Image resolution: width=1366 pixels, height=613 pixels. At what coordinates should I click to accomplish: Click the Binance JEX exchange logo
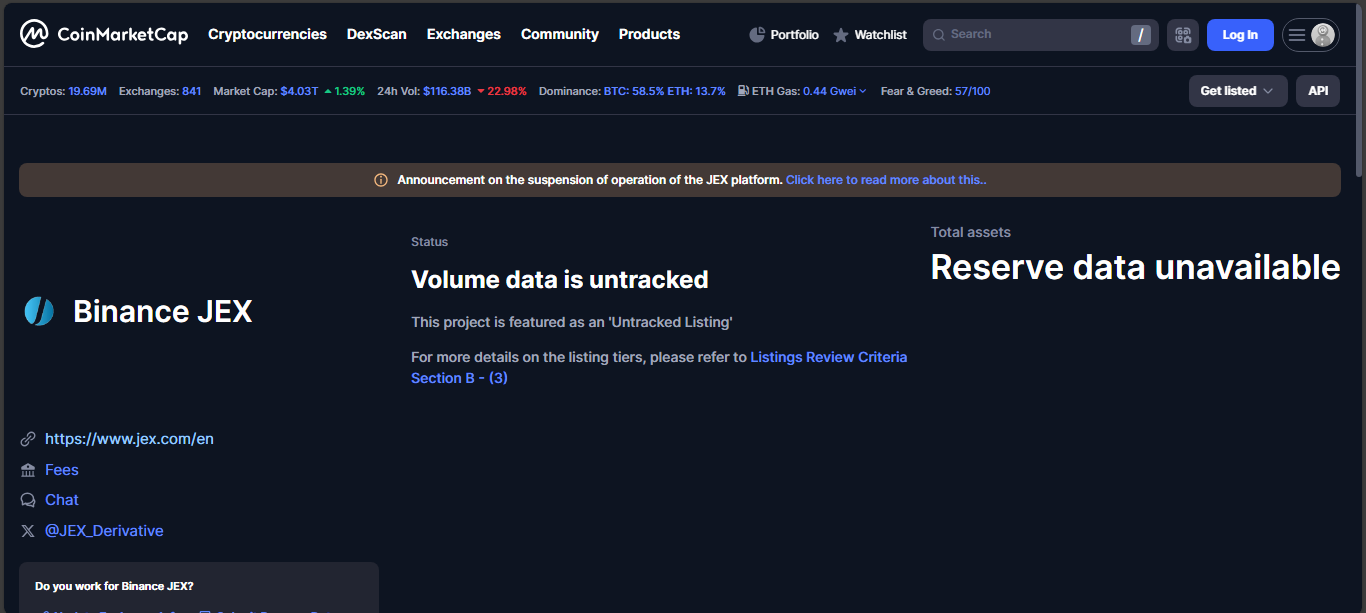pyautogui.click(x=39, y=312)
